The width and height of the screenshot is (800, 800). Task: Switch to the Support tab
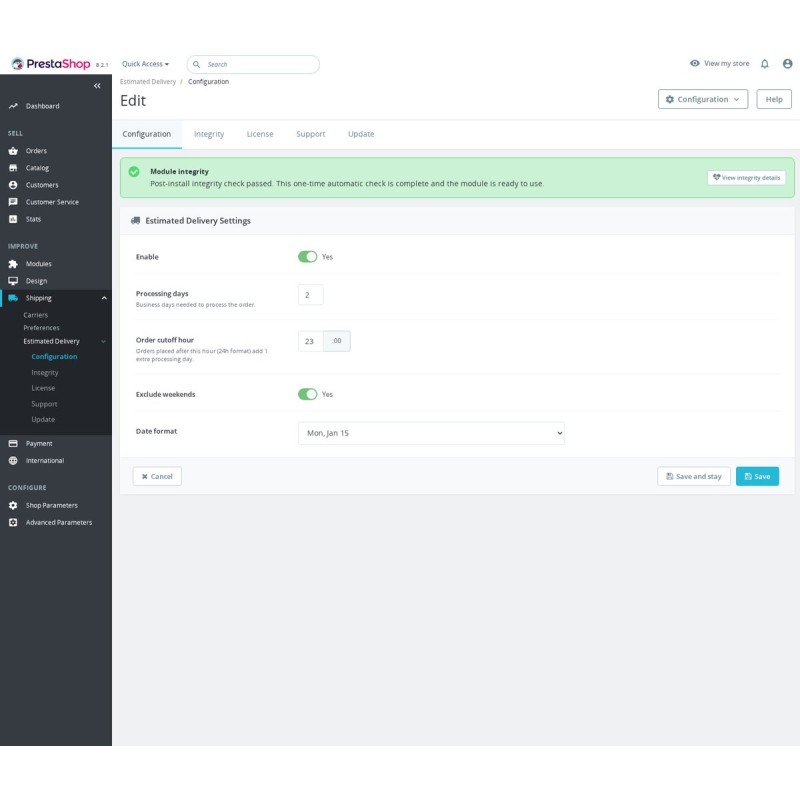[311, 134]
